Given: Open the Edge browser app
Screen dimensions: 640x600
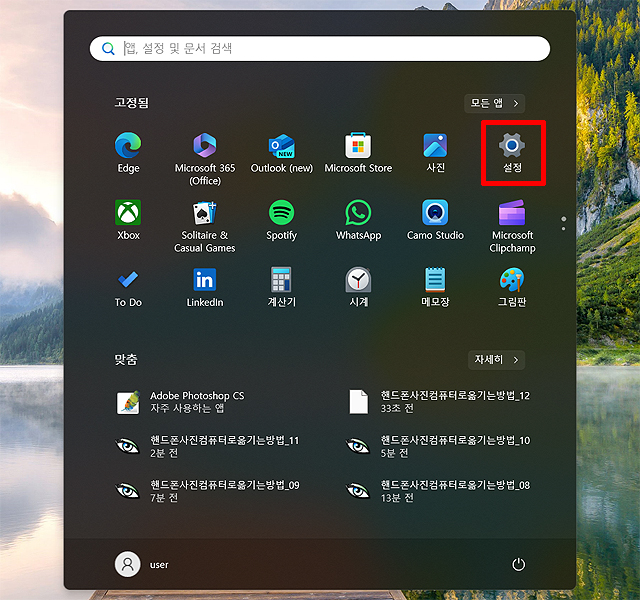Looking at the screenshot, I should point(128,153).
